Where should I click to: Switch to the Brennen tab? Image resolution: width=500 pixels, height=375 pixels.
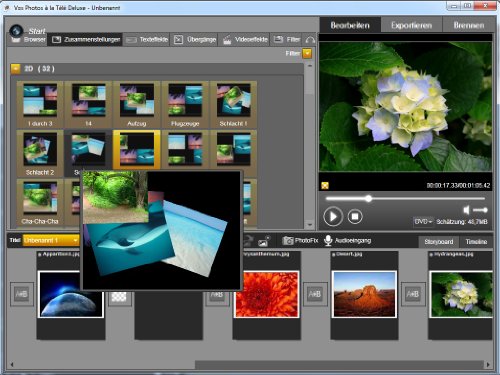click(469, 25)
